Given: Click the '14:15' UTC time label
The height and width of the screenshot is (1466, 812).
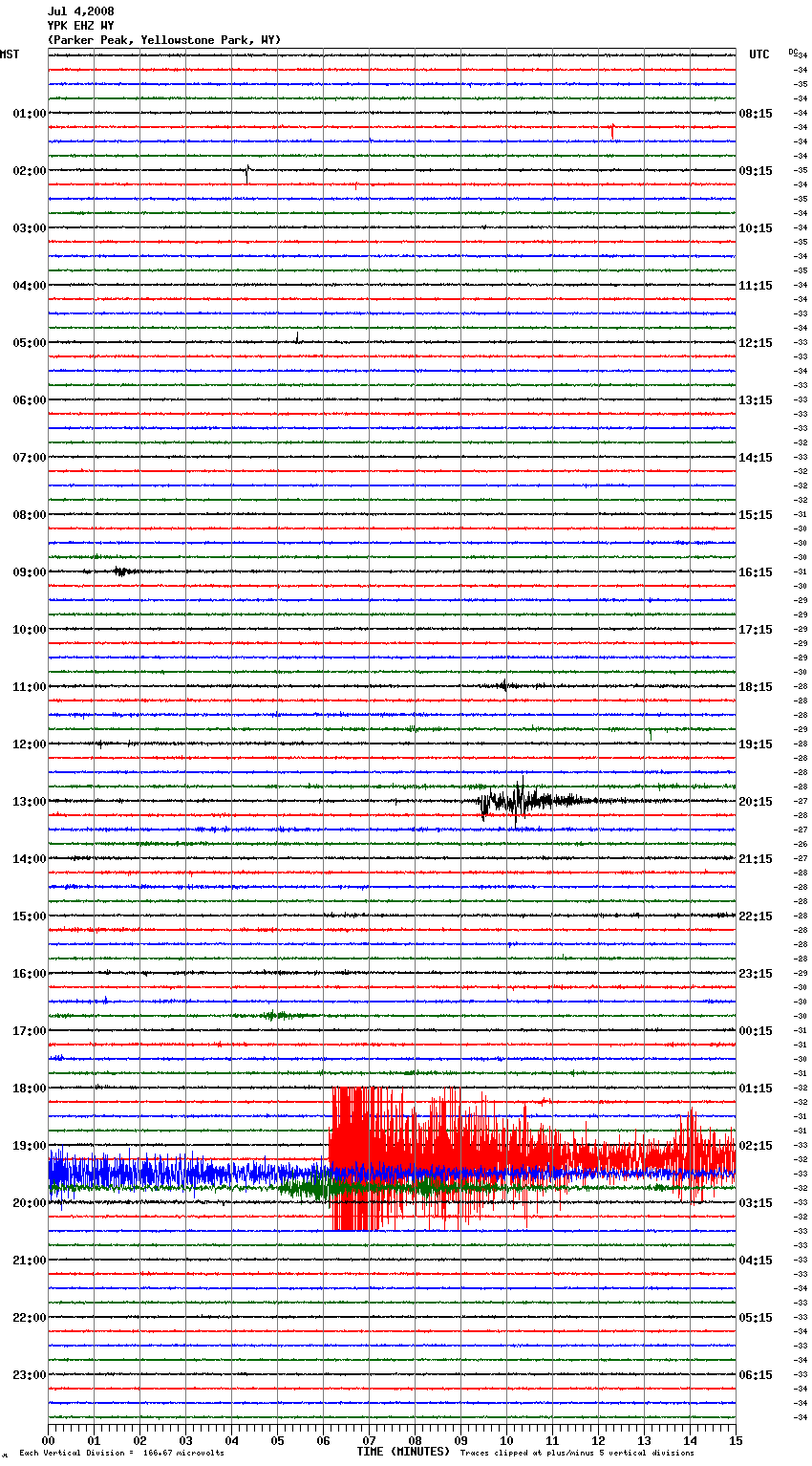Looking at the screenshot, I should click(756, 458).
